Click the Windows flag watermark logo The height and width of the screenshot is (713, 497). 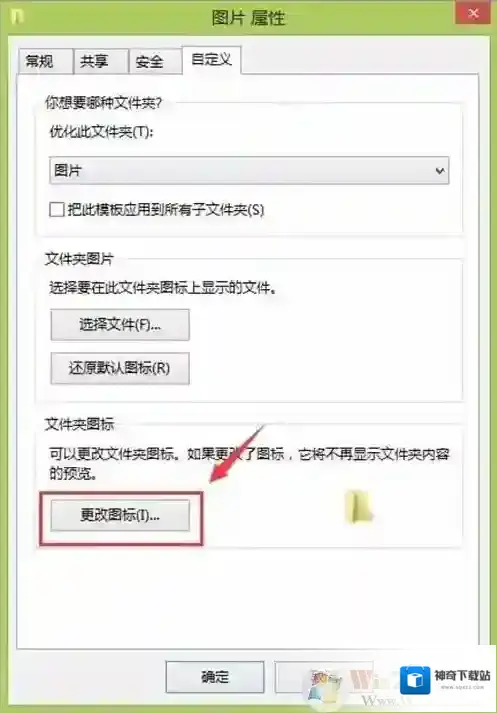coord(324,685)
